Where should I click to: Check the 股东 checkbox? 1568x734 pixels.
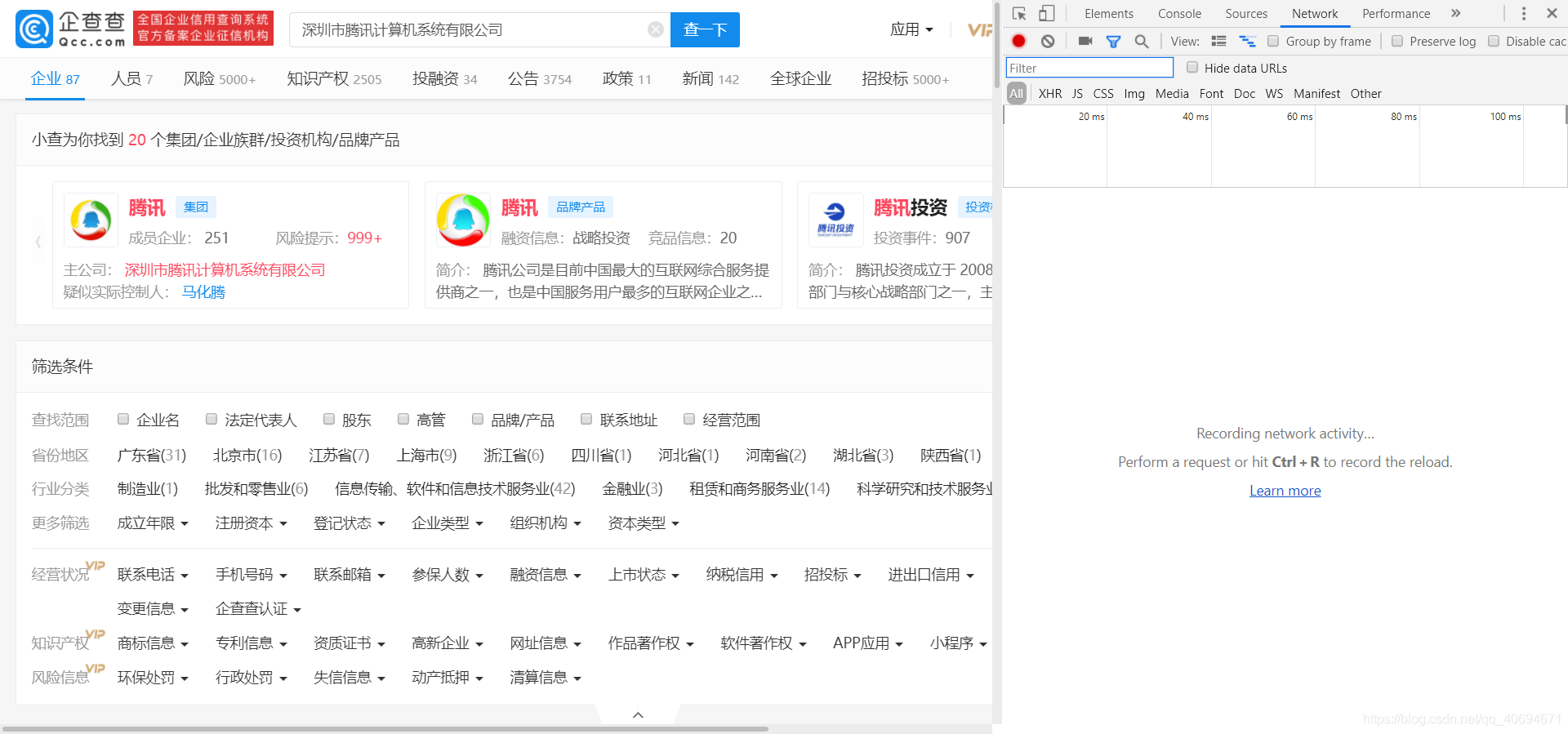tap(329, 419)
